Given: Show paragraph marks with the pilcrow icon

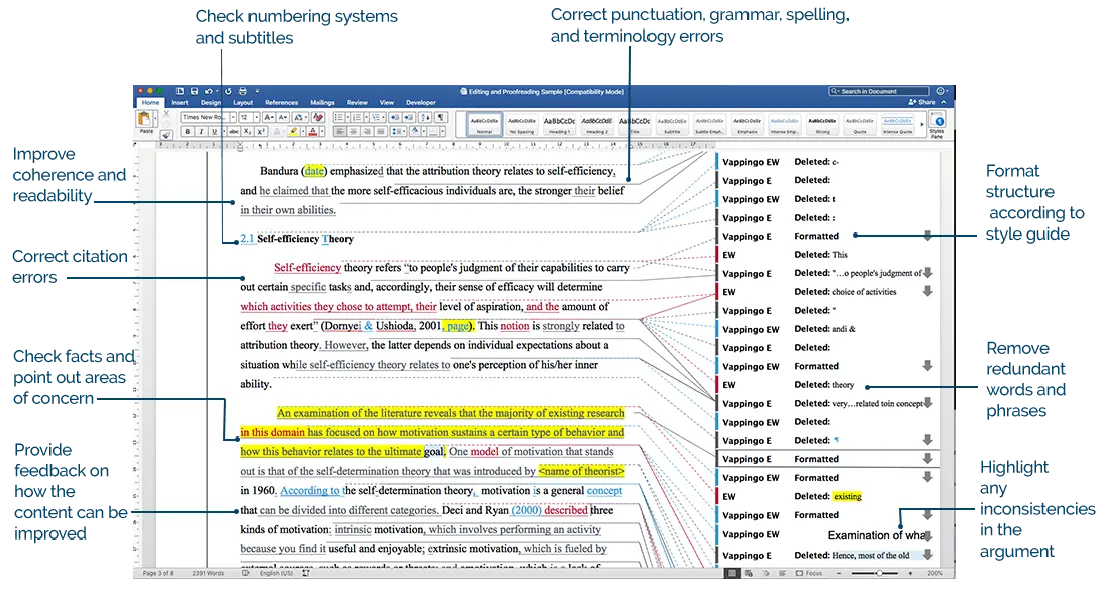Looking at the screenshot, I should coord(439,117).
